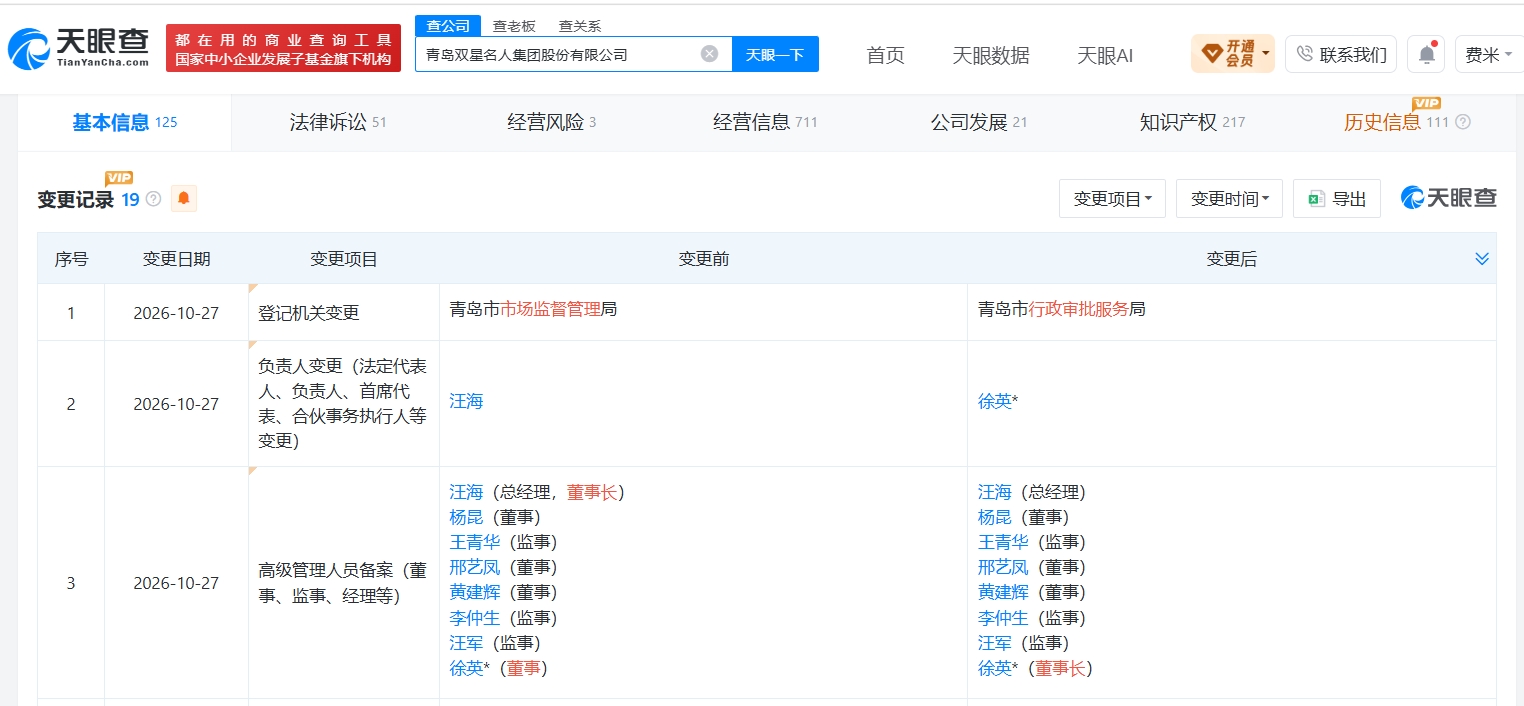Viewport: 1524px width, 706px height.
Task: Expand the 变更时间 filter dropdown
Action: point(1229,199)
